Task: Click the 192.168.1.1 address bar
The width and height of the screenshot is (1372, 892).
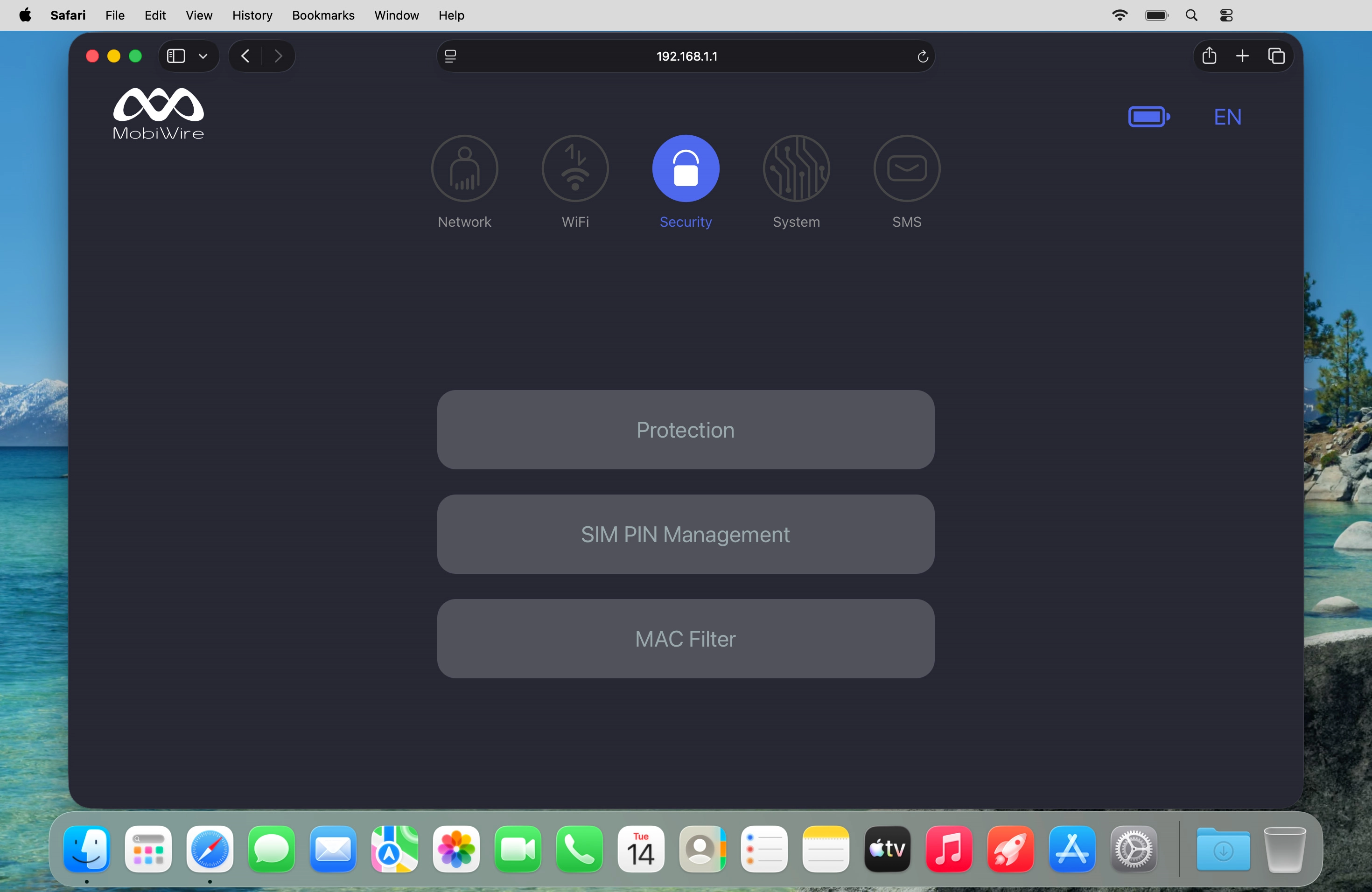Action: pyautogui.click(x=686, y=56)
